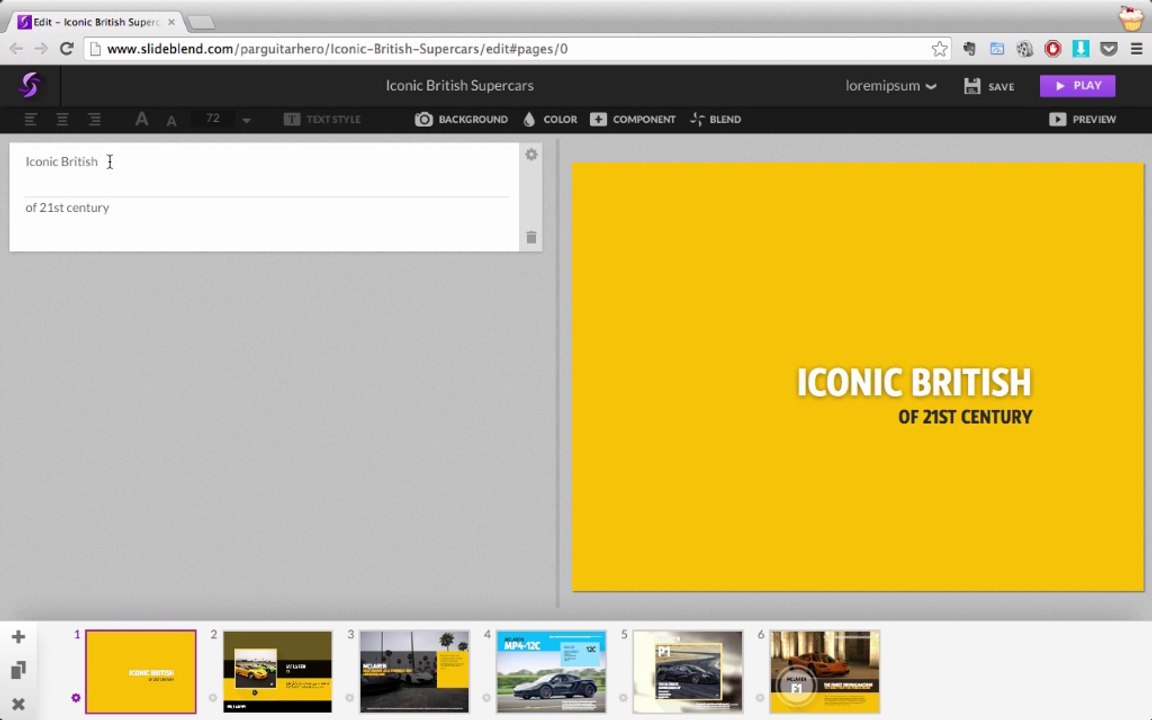Viewport: 1152px width, 720px height.
Task: Open Blend menu item
Action: pos(716,119)
